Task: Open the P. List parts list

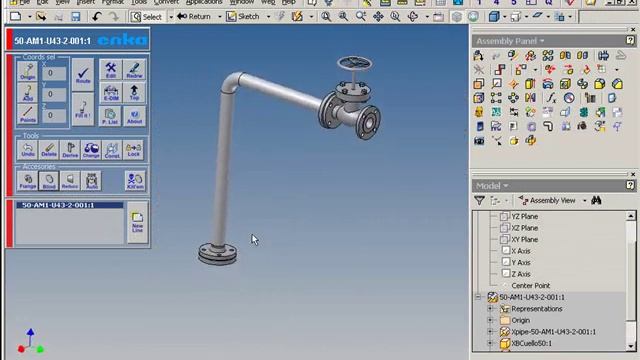Action: coord(110,116)
